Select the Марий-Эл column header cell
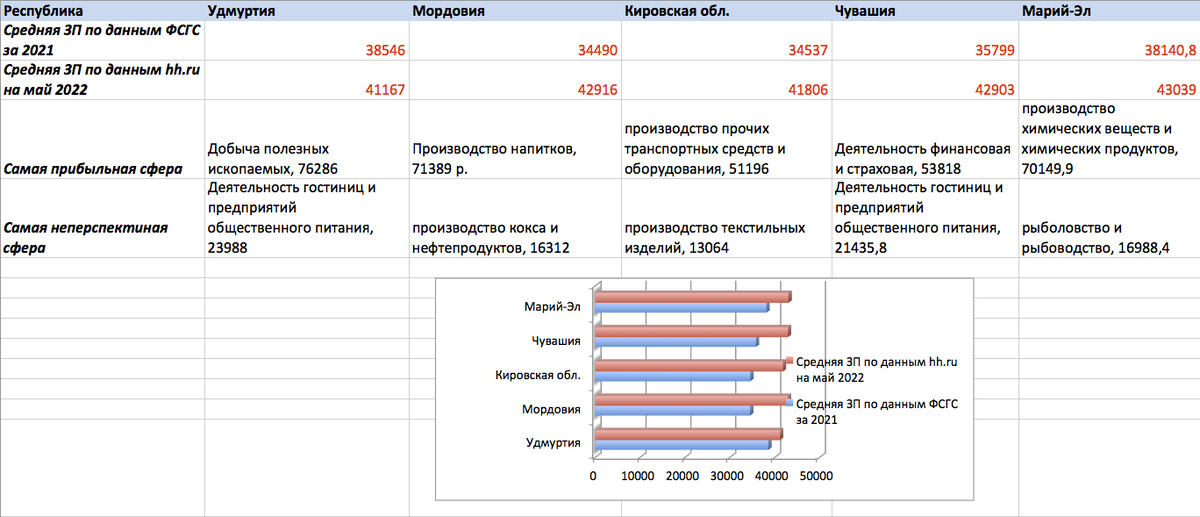This screenshot has width=1200, height=517. point(1108,10)
